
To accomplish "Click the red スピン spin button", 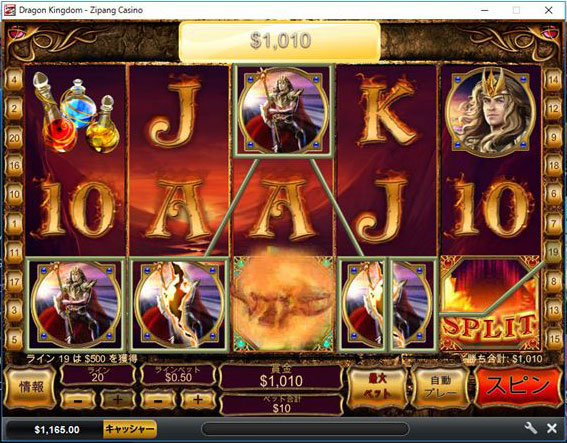I will click(x=518, y=386).
